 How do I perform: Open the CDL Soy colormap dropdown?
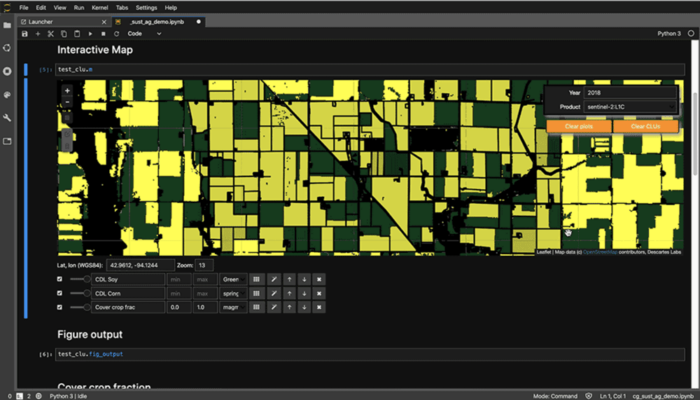tap(233, 279)
